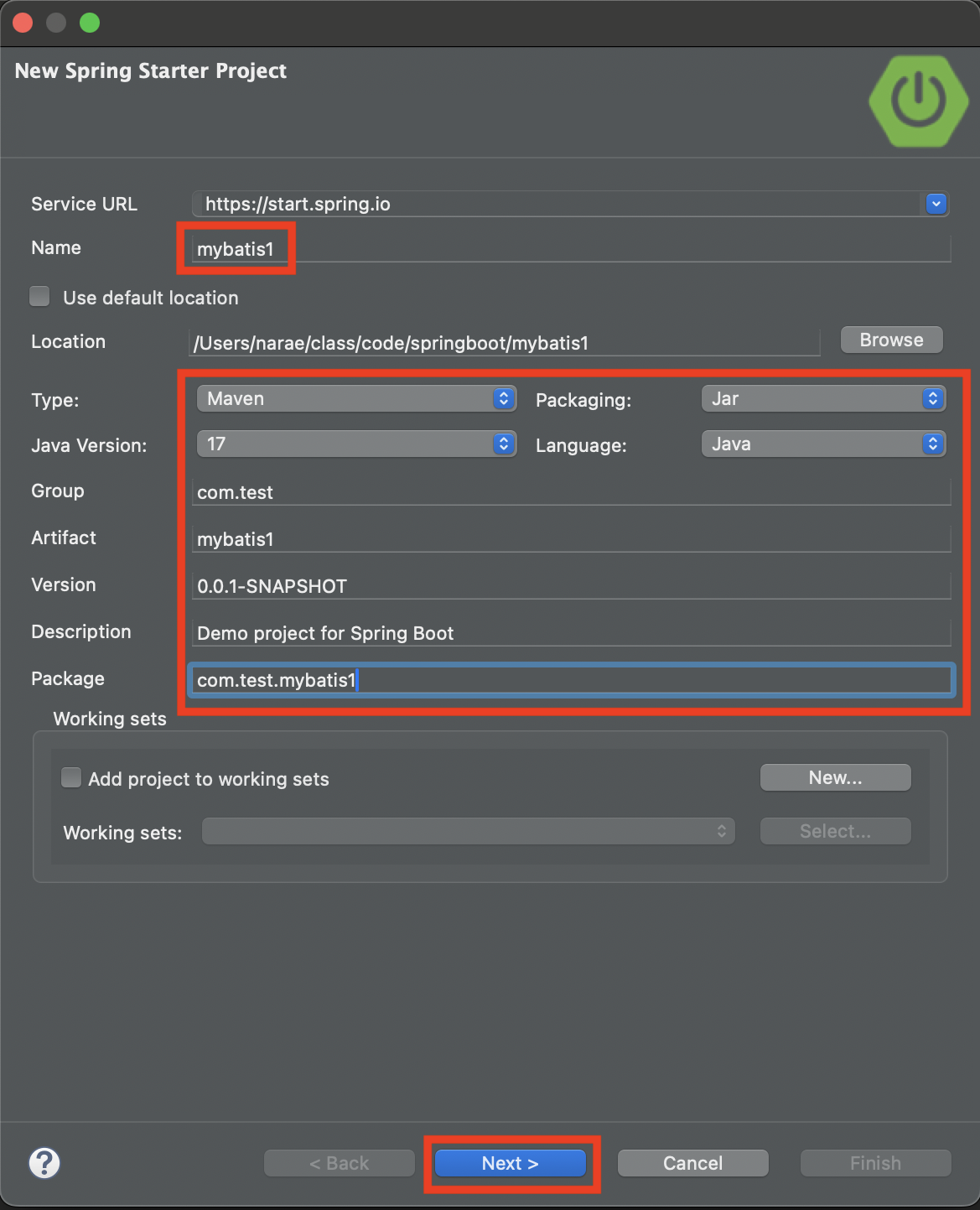Go to next wizard page with Next >
Image resolution: width=980 pixels, height=1210 pixels.
510,1163
